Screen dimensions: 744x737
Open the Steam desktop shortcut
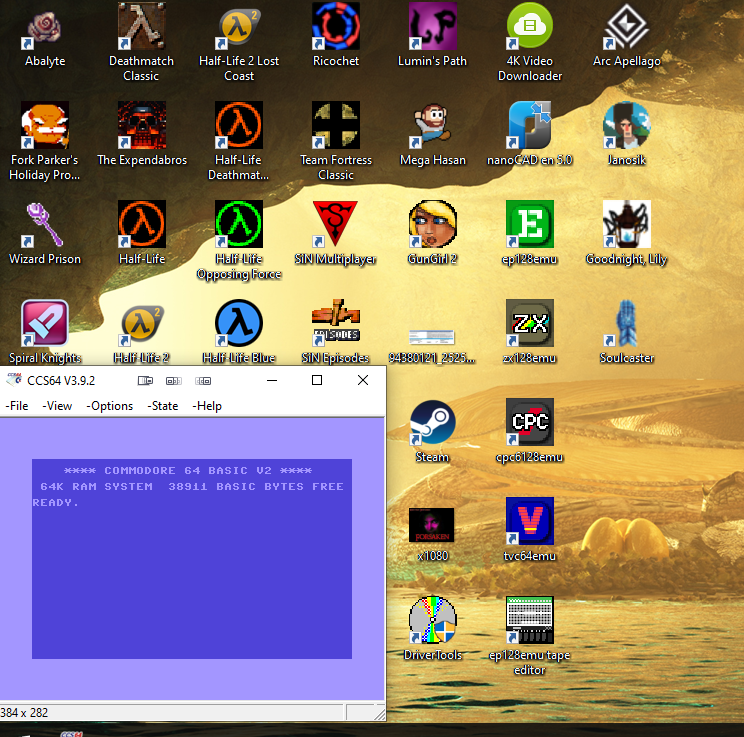[432, 424]
